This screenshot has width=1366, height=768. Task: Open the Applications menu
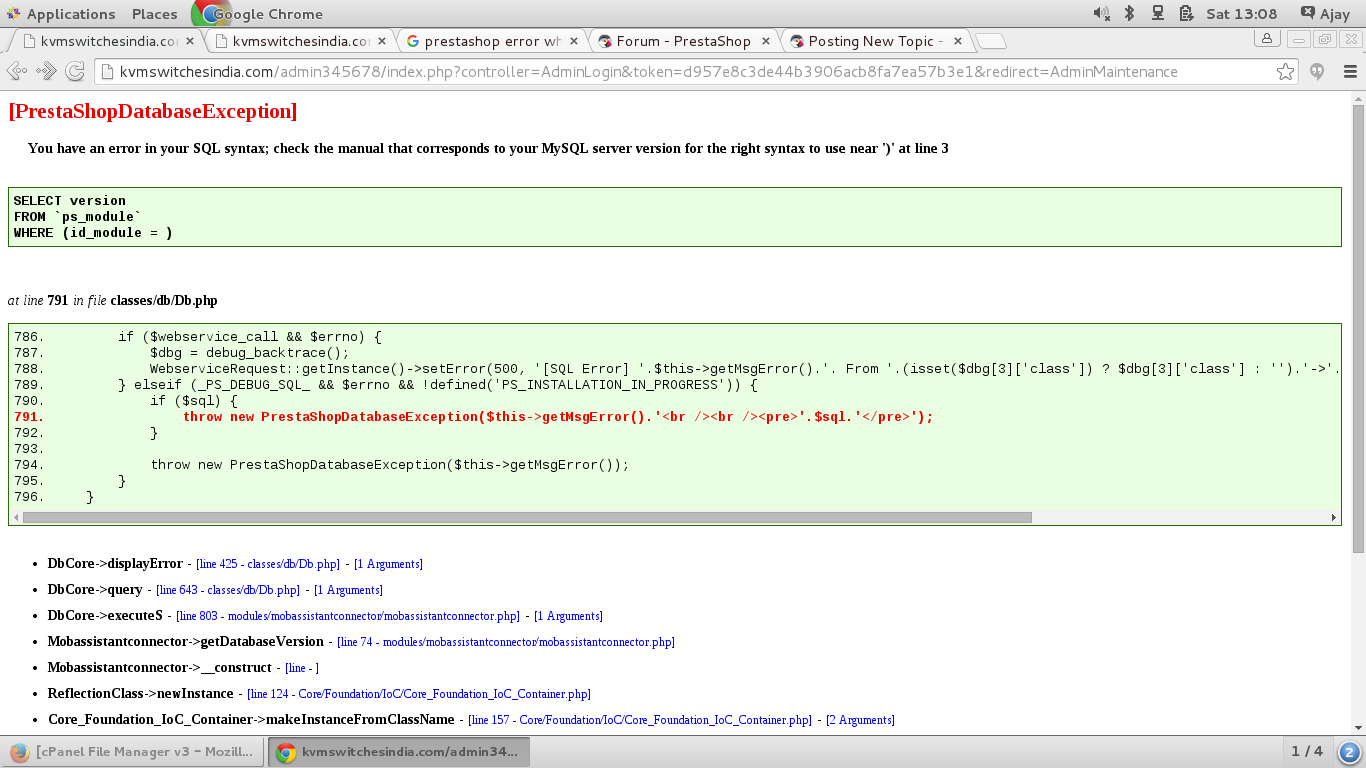[60, 14]
